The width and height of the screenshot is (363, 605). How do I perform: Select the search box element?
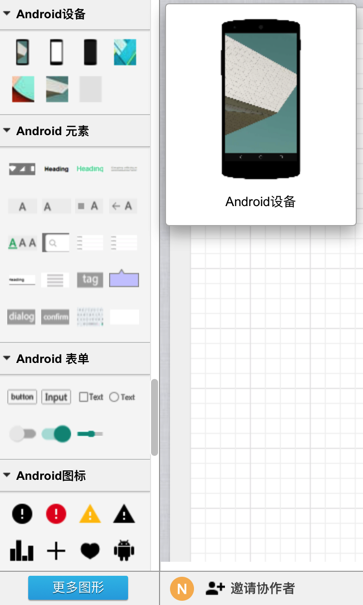[x=56, y=243]
